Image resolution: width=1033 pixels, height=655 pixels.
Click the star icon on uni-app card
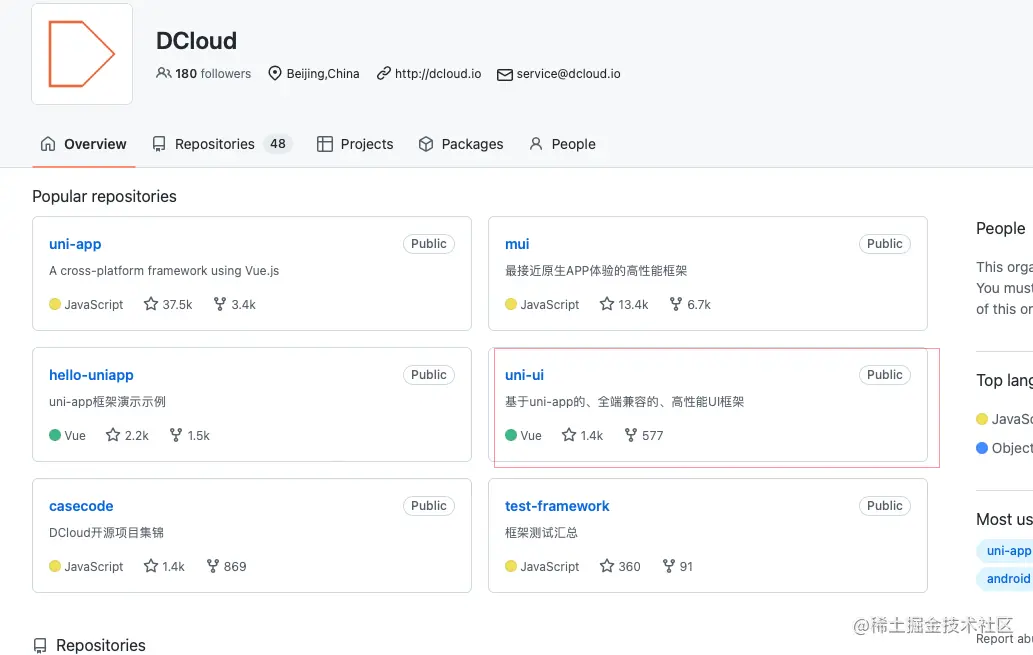click(151, 304)
